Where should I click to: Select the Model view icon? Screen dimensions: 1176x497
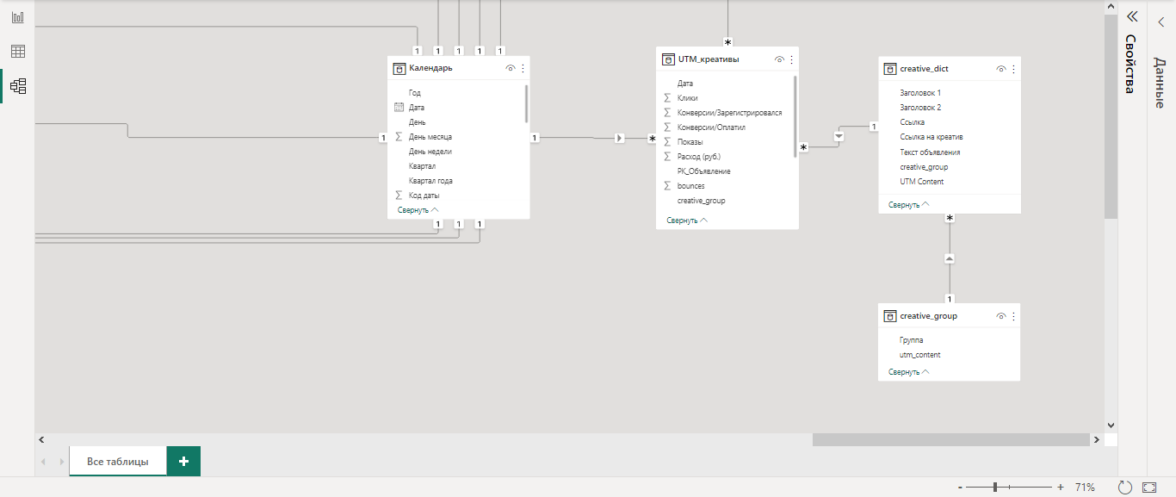click(x=17, y=86)
